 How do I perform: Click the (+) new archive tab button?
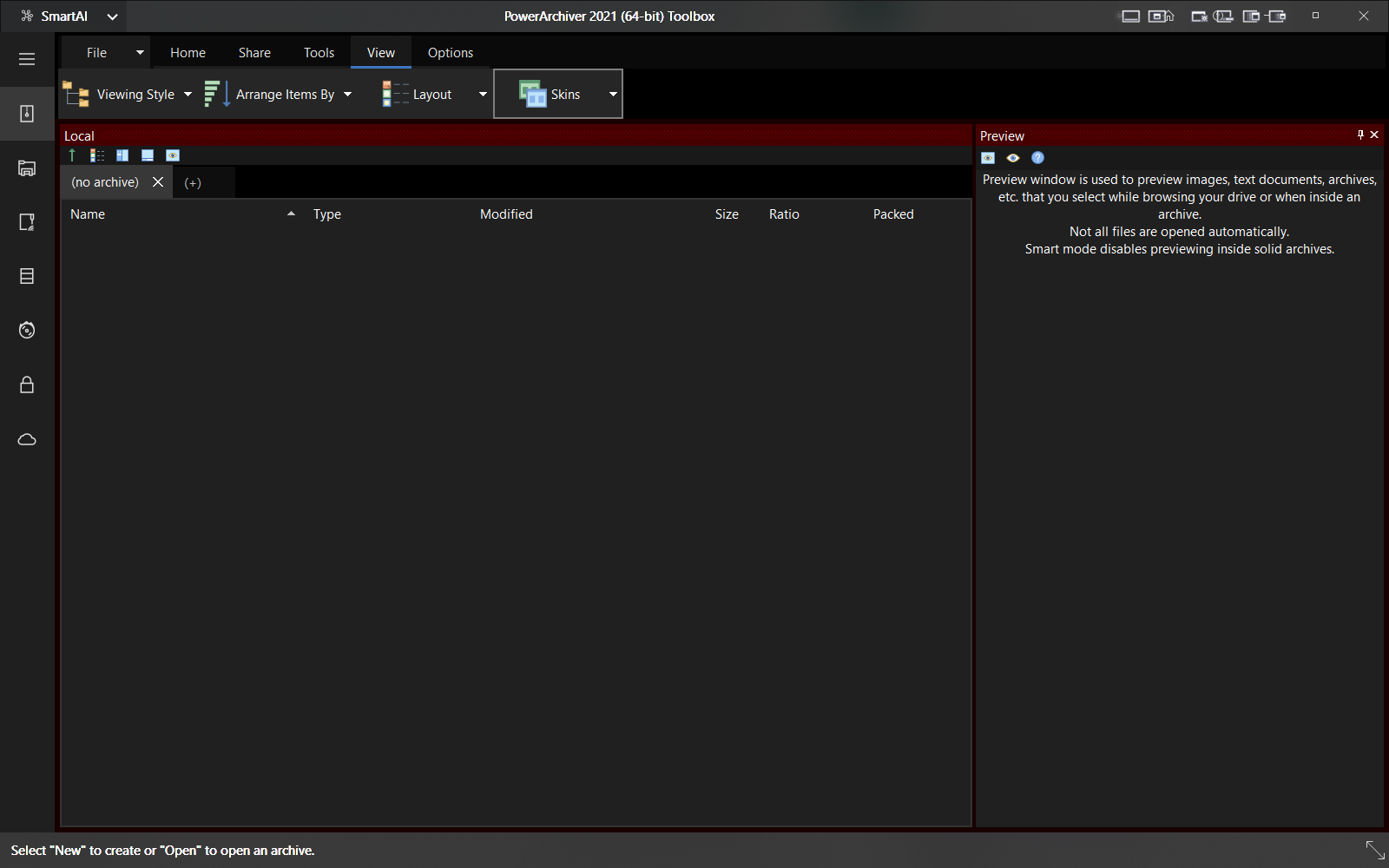tap(193, 182)
